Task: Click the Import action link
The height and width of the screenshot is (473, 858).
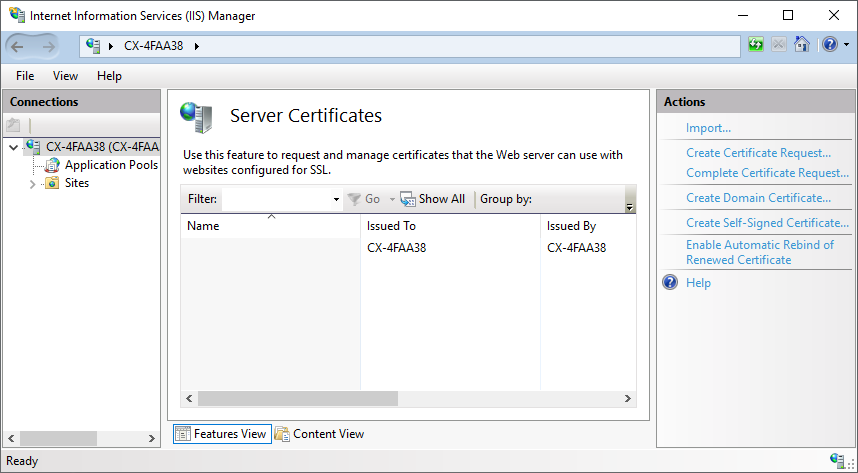Action: (x=708, y=128)
